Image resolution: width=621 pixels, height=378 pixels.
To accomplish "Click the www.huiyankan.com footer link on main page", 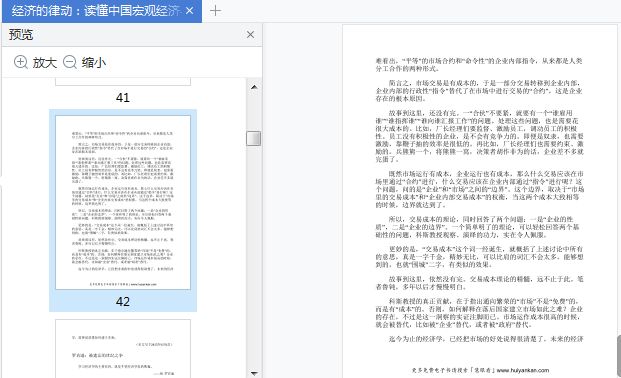I will click(x=523, y=370).
